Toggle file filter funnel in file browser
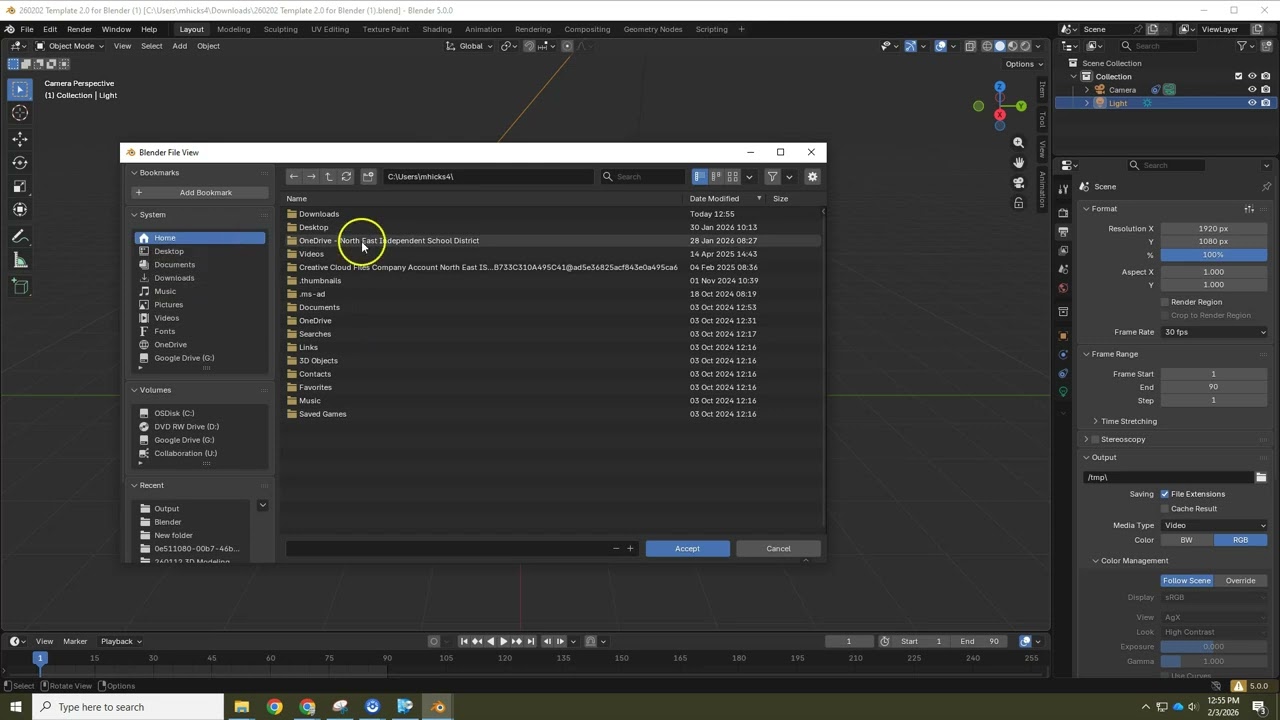1280x720 pixels. point(772,177)
